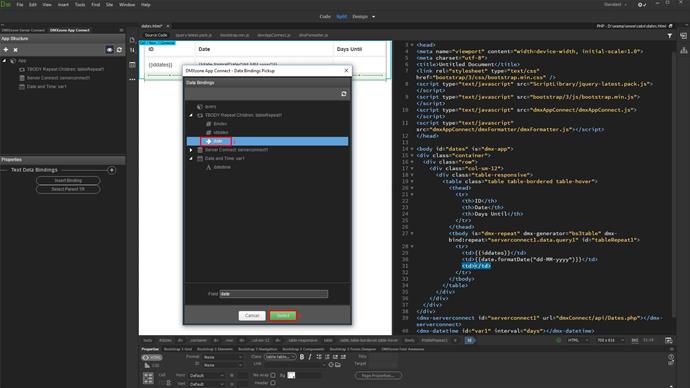Viewport: 690px width, 388px height.
Task: Click the Insert Binding button
Action: click(68, 180)
